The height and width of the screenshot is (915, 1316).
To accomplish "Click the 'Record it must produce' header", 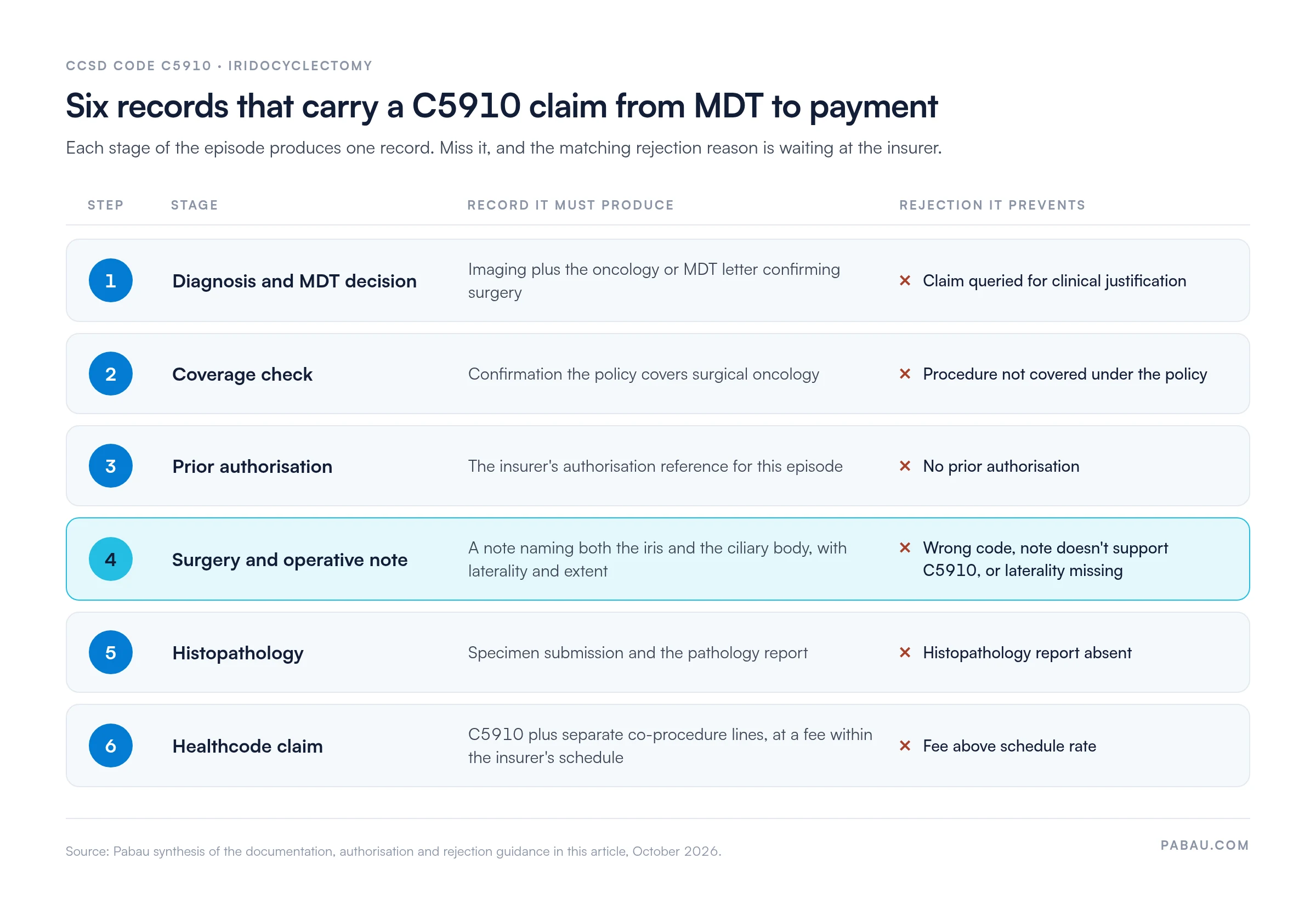I will (571, 205).
